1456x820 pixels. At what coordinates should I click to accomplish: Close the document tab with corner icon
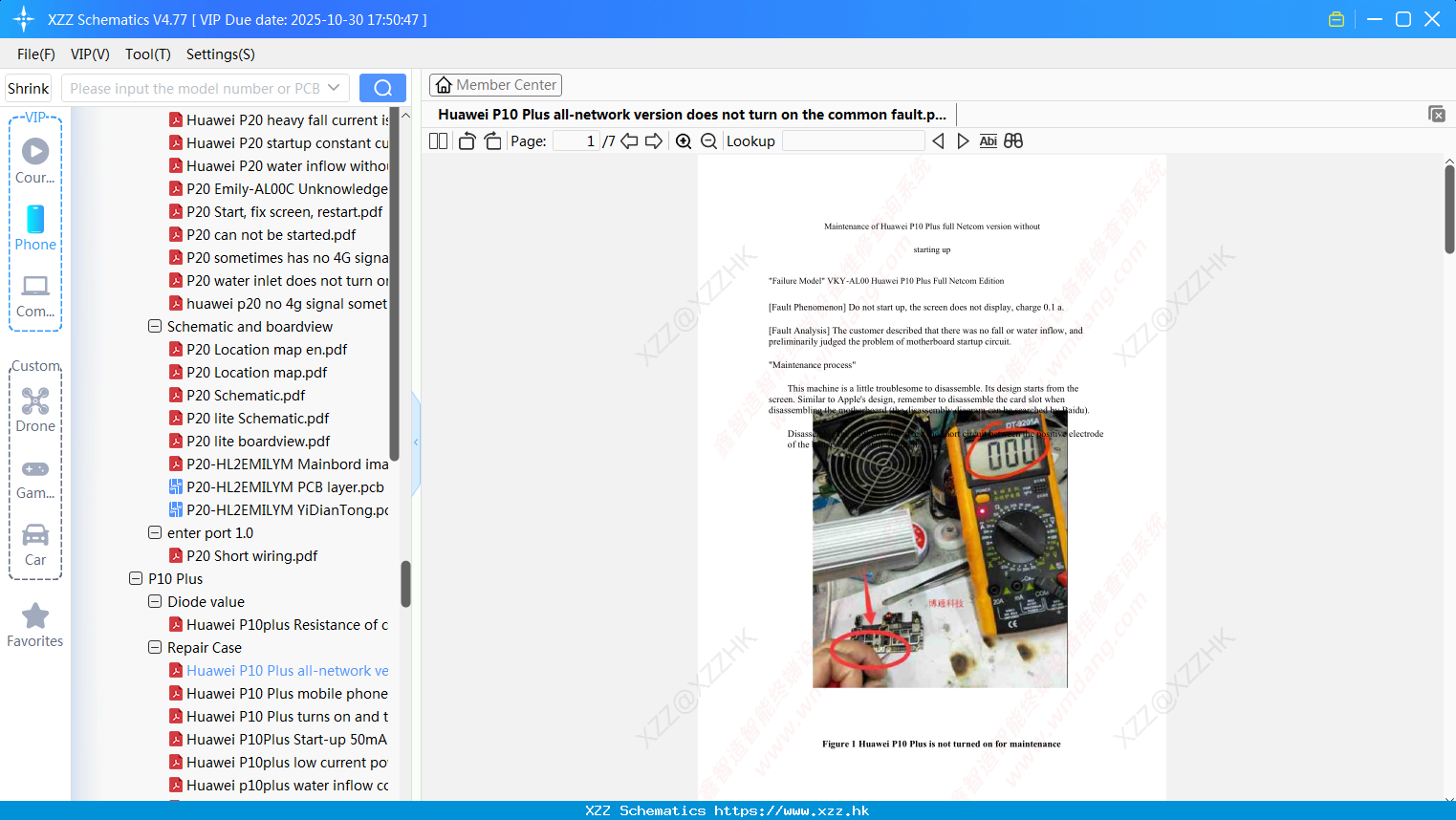tap(1437, 114)
